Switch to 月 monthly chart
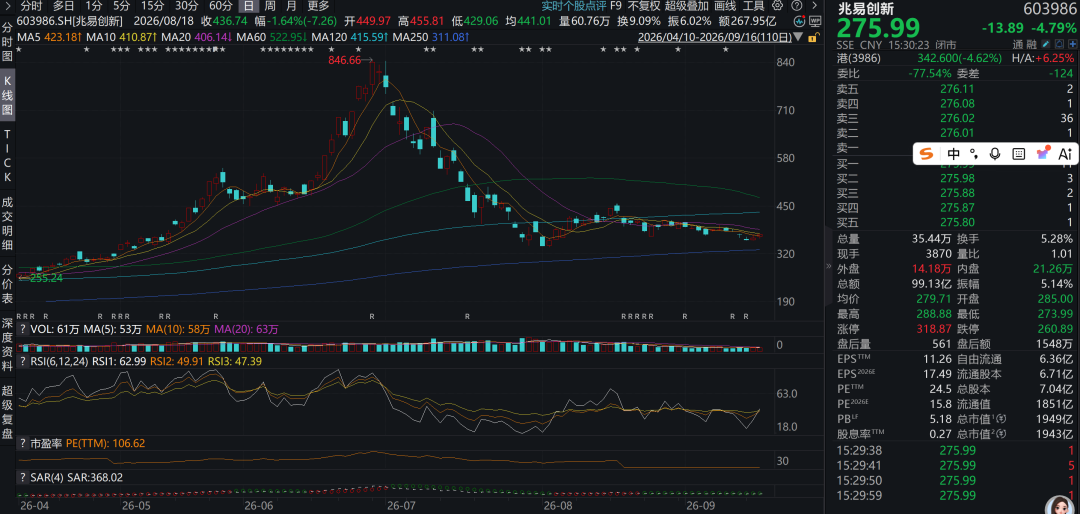The height and width of the screenshot is (514, 1080). coord(293,6)
